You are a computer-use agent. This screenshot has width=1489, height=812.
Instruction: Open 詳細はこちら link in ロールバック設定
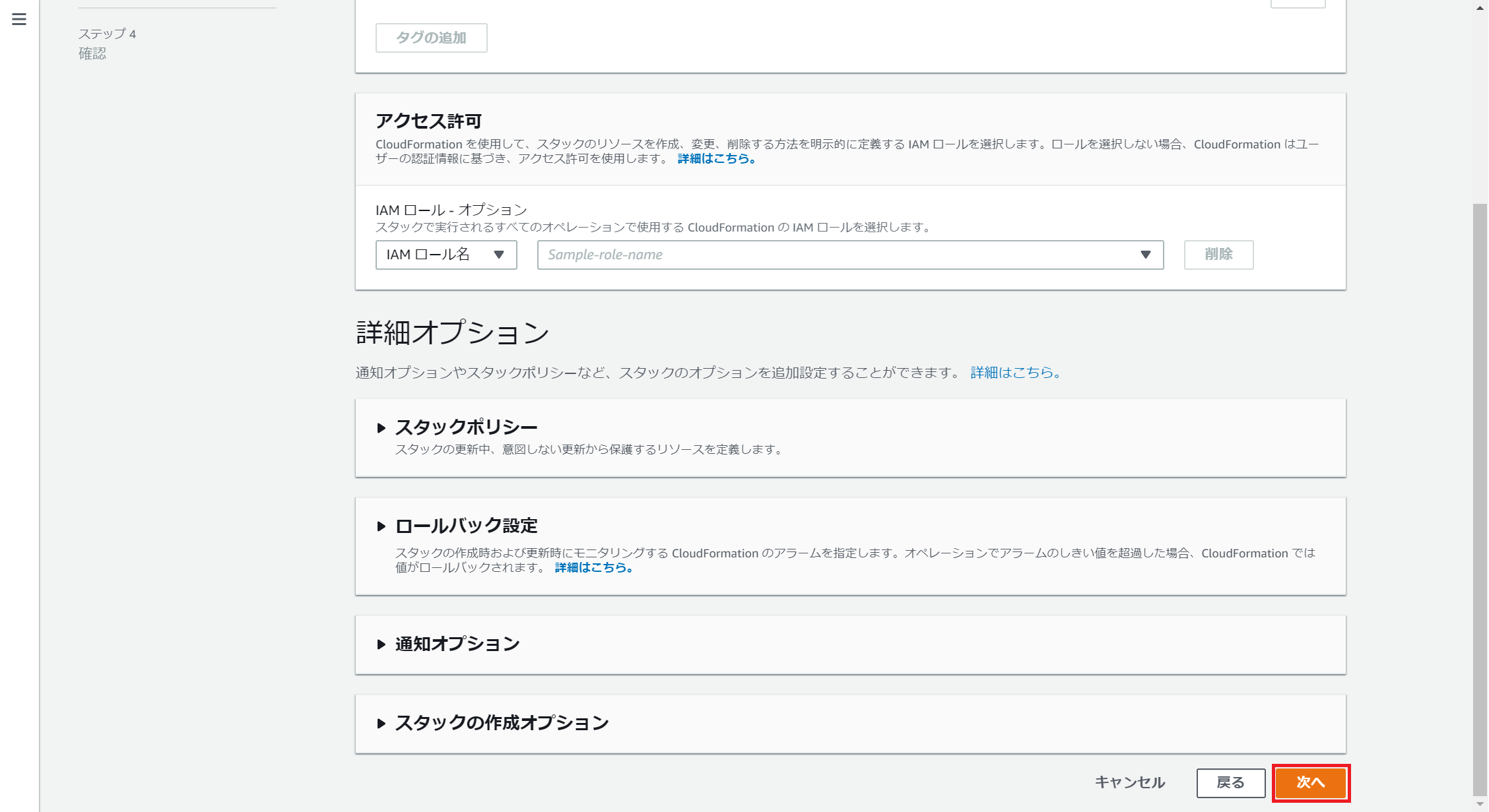pos(594,567)
